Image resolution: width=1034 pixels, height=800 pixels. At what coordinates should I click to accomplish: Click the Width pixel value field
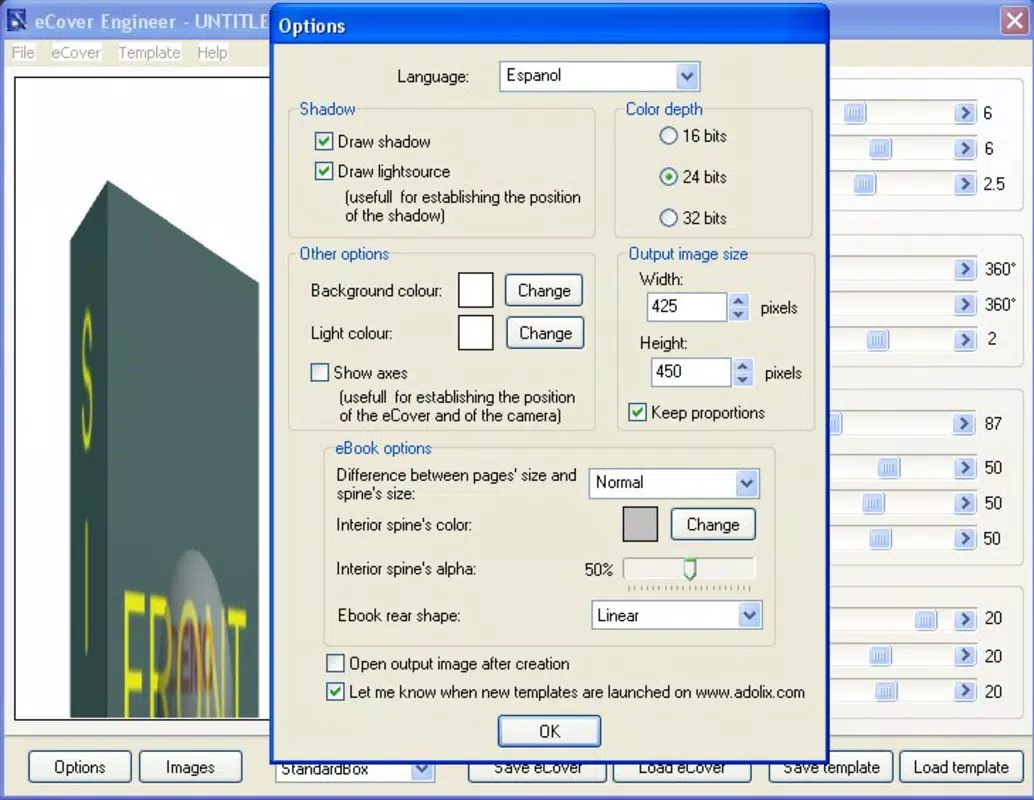(x=686, y=307)
